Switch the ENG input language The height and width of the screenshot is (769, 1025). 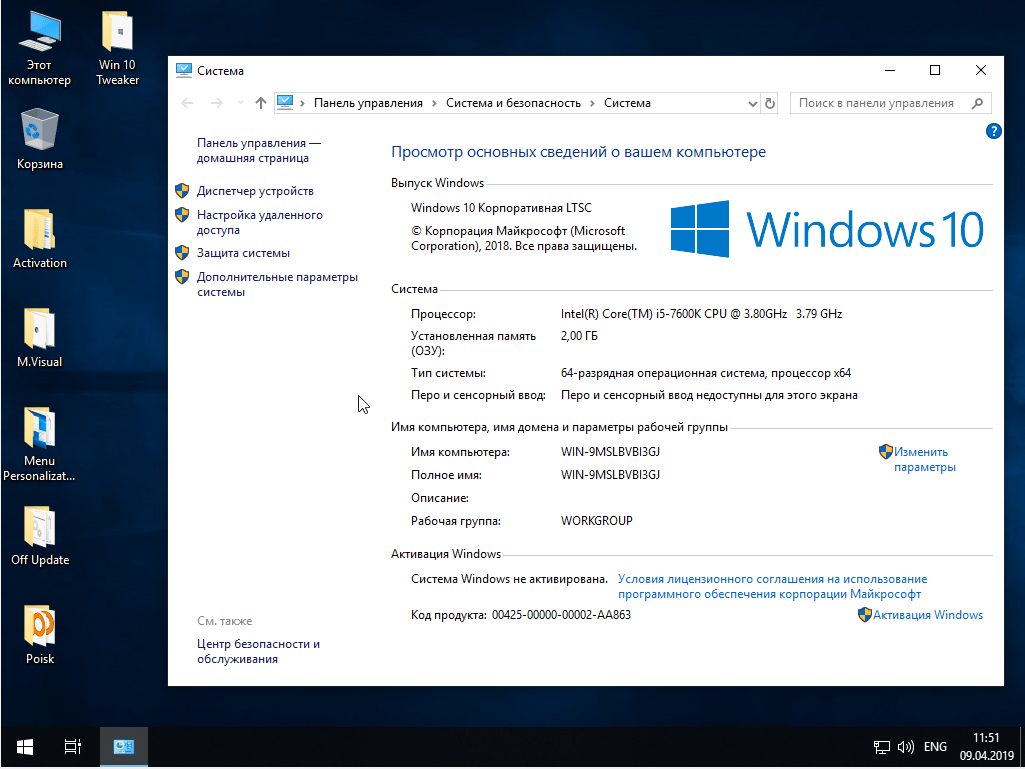pos(935,747)
